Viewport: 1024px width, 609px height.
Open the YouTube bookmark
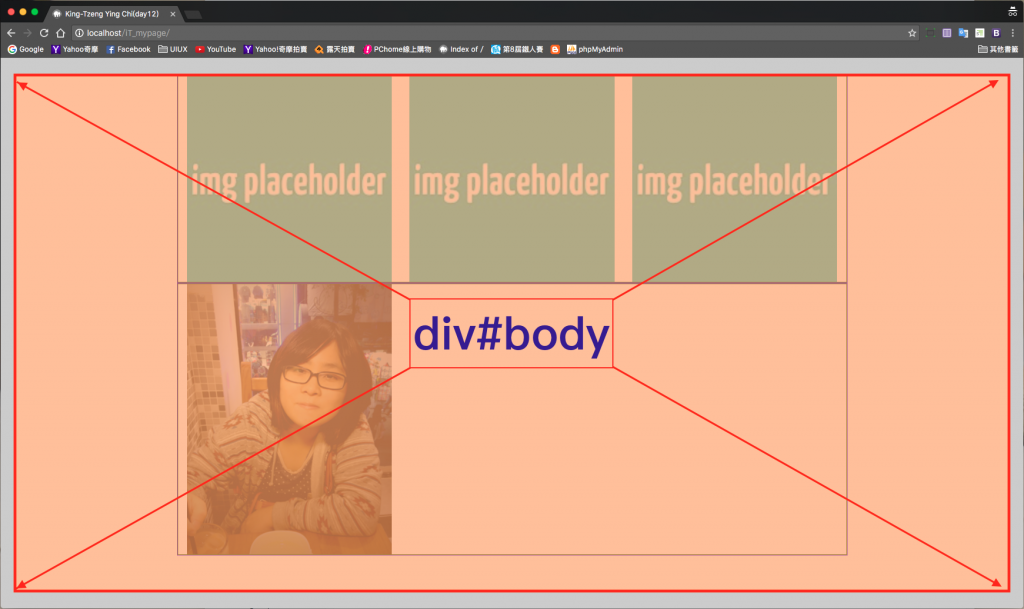(x=216, y=49)
